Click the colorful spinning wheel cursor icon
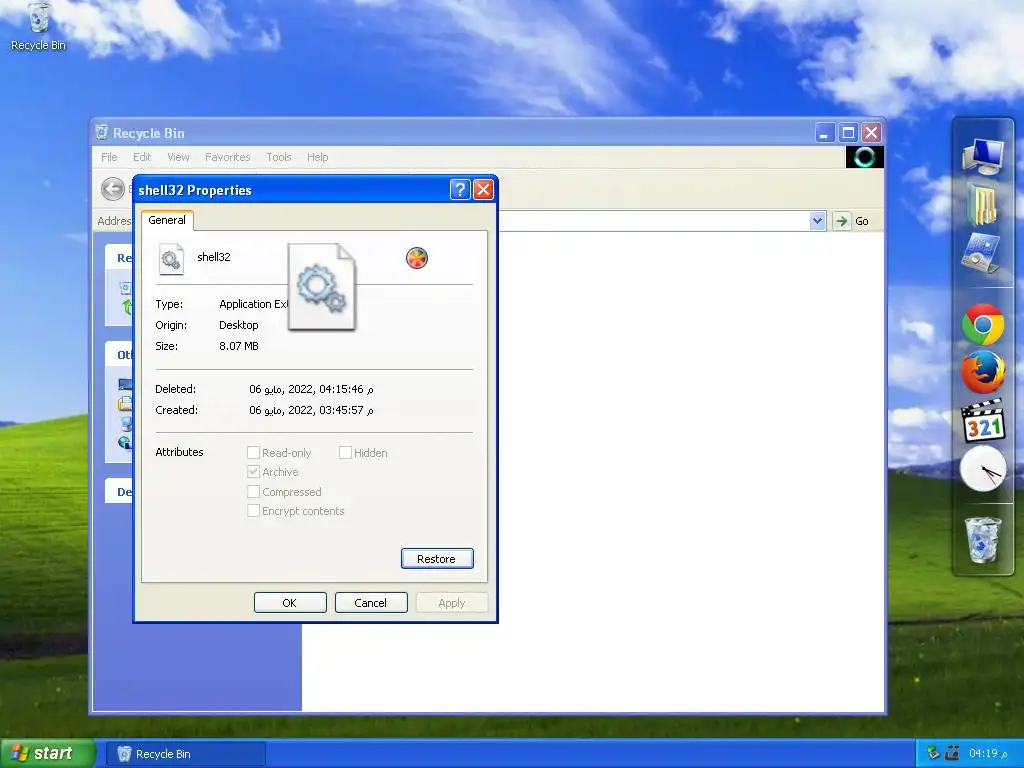This screenshot has width=1024, height=768. 417,258
